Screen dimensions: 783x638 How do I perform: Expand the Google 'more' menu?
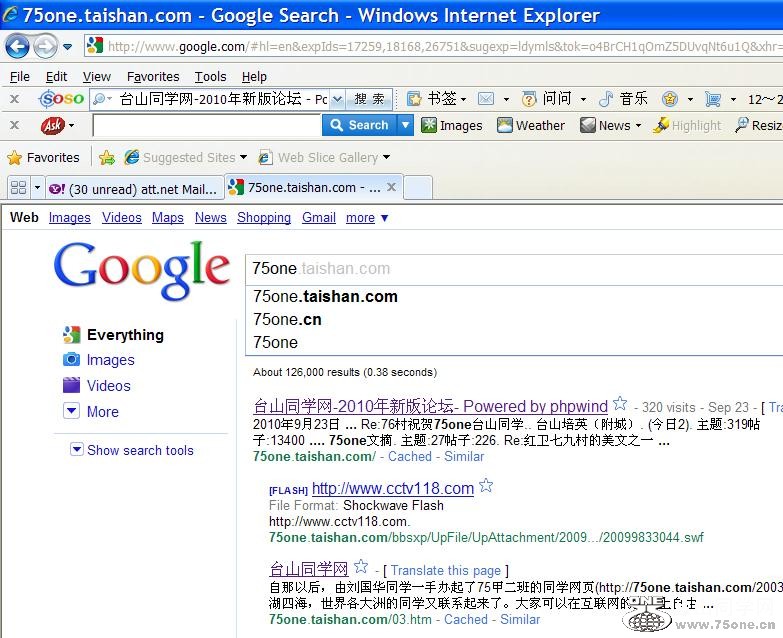coord(367,218)
